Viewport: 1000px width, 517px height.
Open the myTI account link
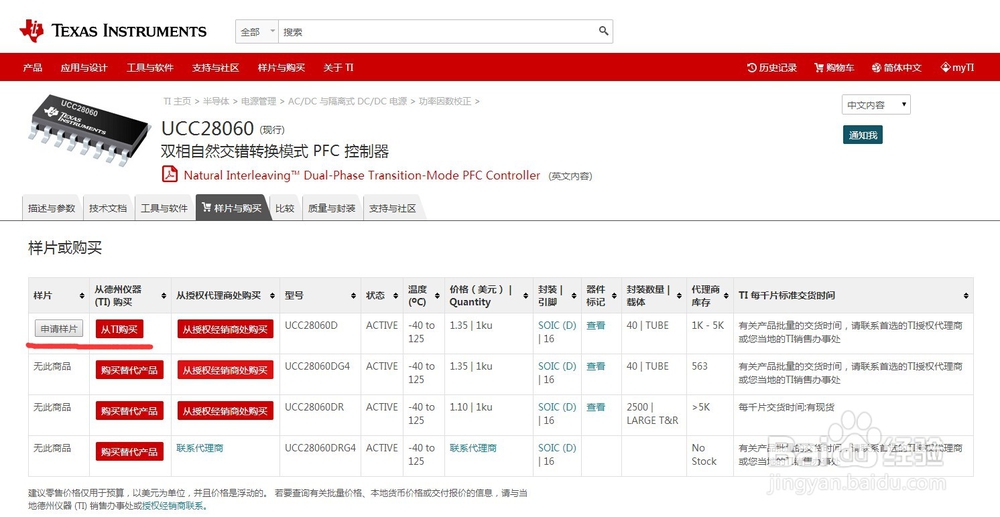point(957,68)
